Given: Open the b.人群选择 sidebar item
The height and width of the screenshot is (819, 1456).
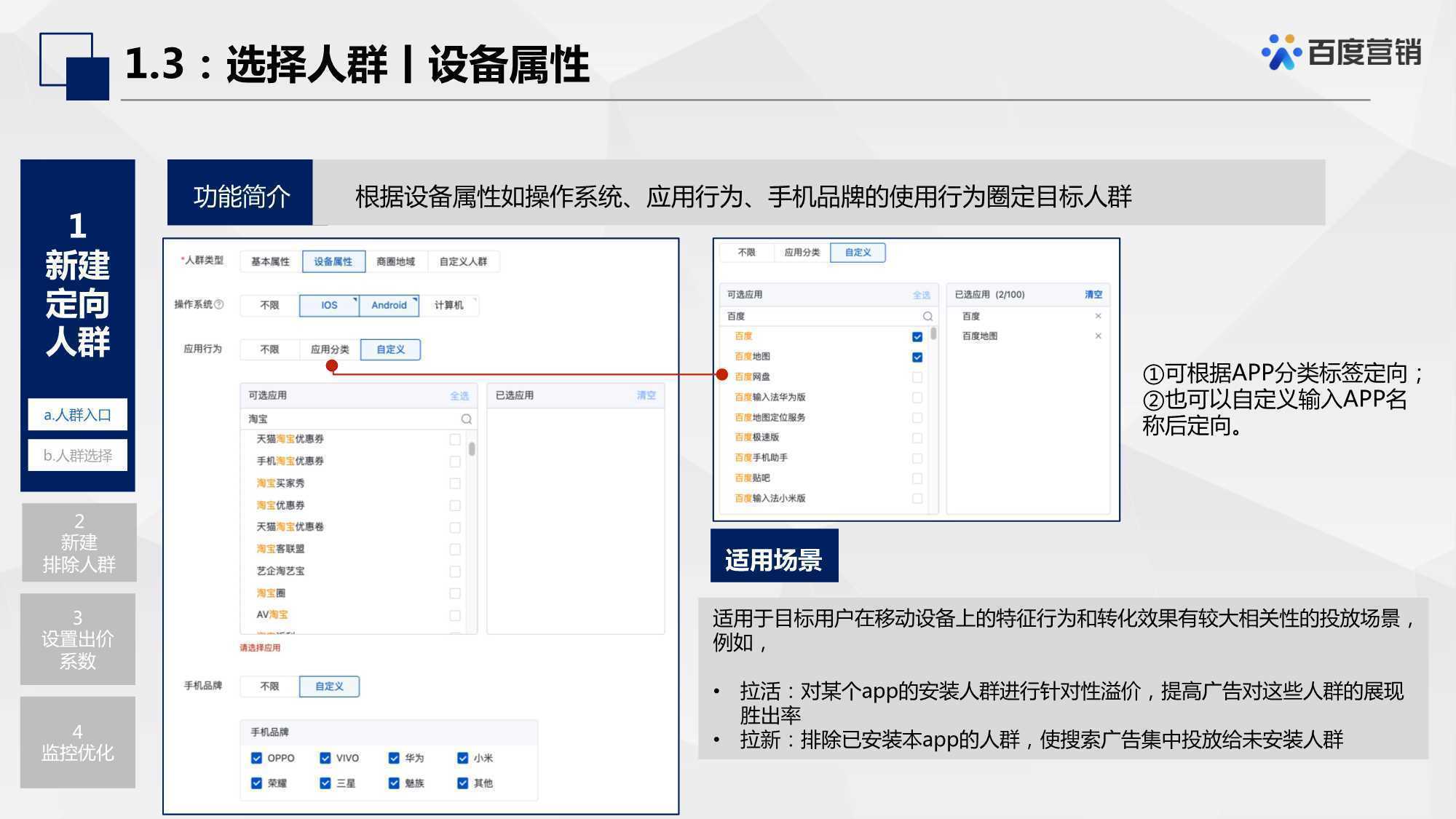Looking at the screenshot, I should click(78, 456).
